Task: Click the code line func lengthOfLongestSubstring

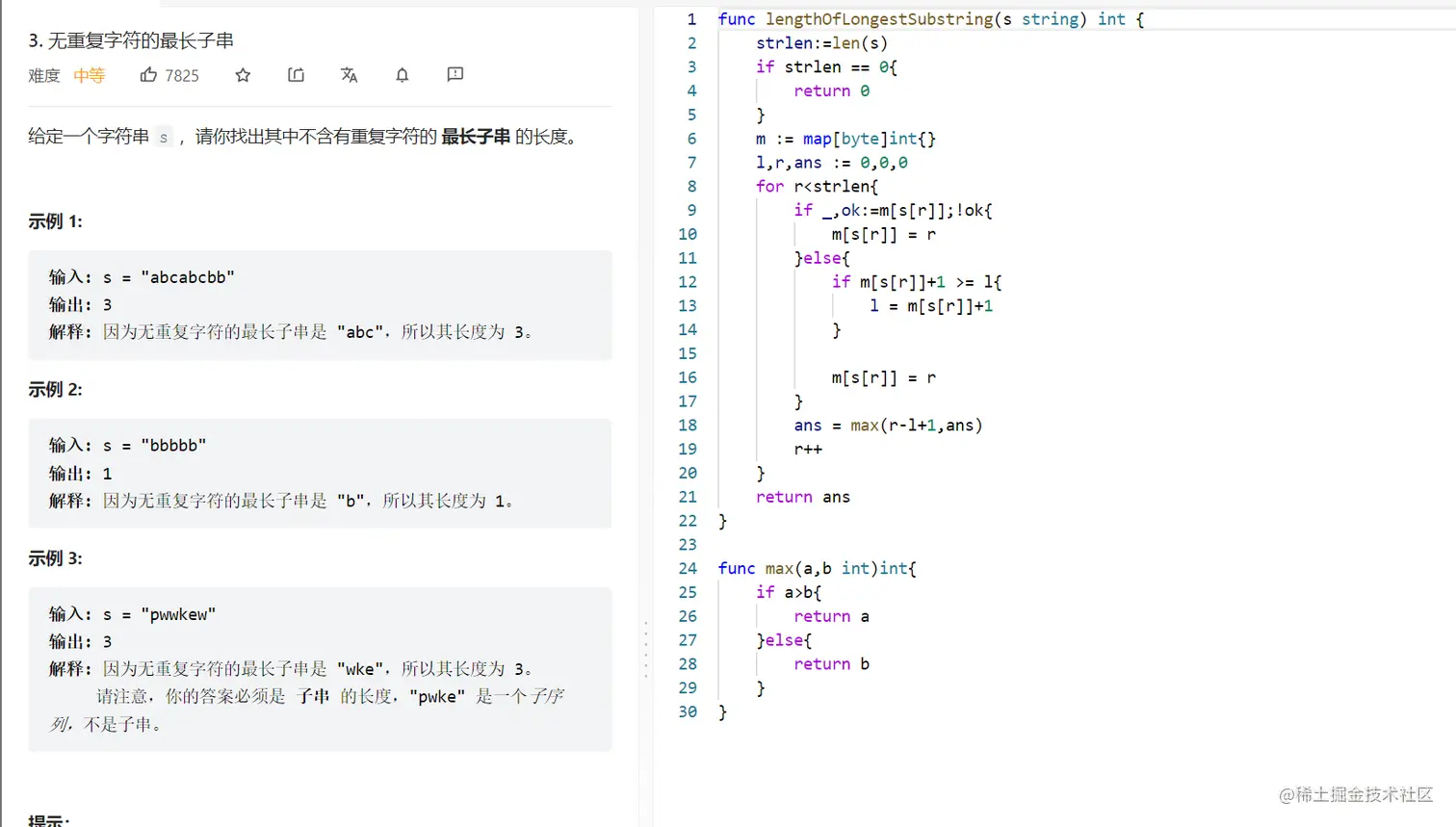Action: pyautogui.click(x=931, y=19)
